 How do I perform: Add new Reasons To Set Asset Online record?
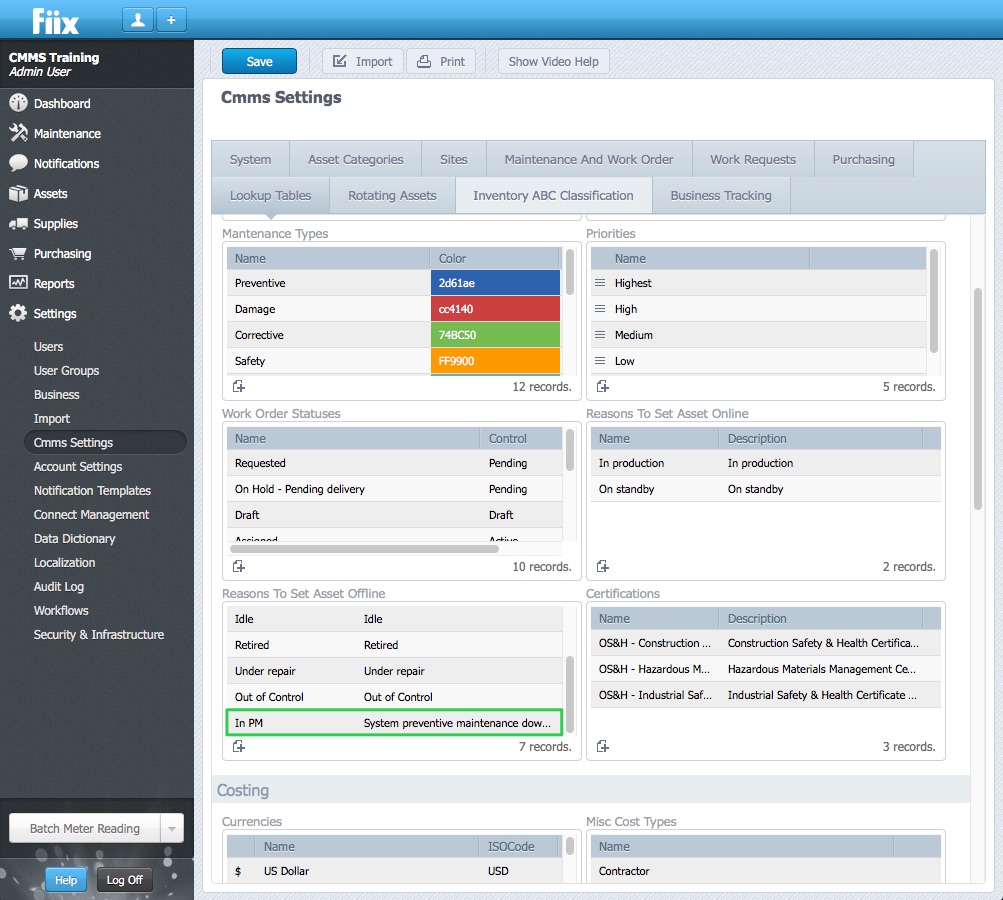(603, 566)
